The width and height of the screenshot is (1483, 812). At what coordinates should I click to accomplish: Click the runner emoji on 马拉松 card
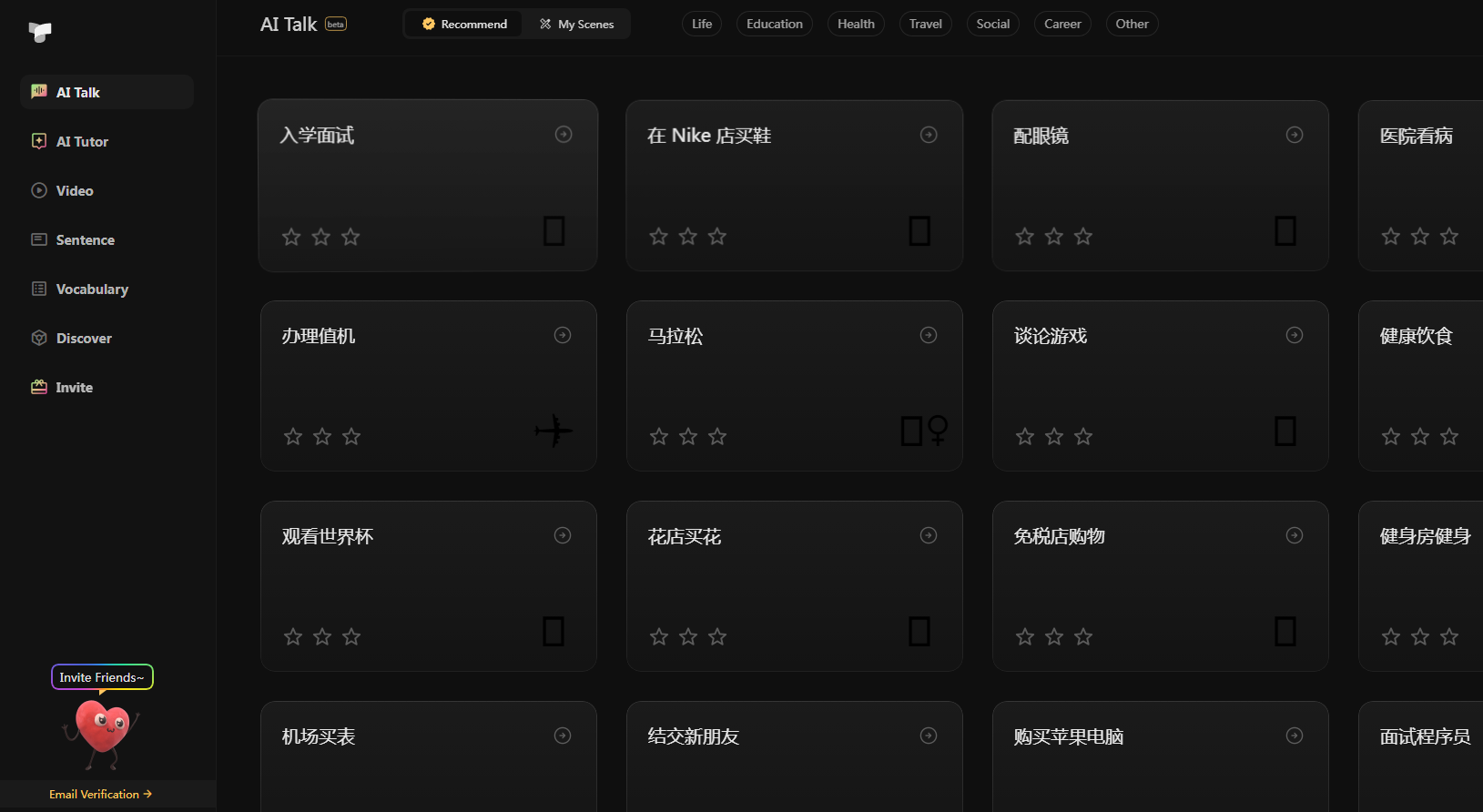[924, 431]
